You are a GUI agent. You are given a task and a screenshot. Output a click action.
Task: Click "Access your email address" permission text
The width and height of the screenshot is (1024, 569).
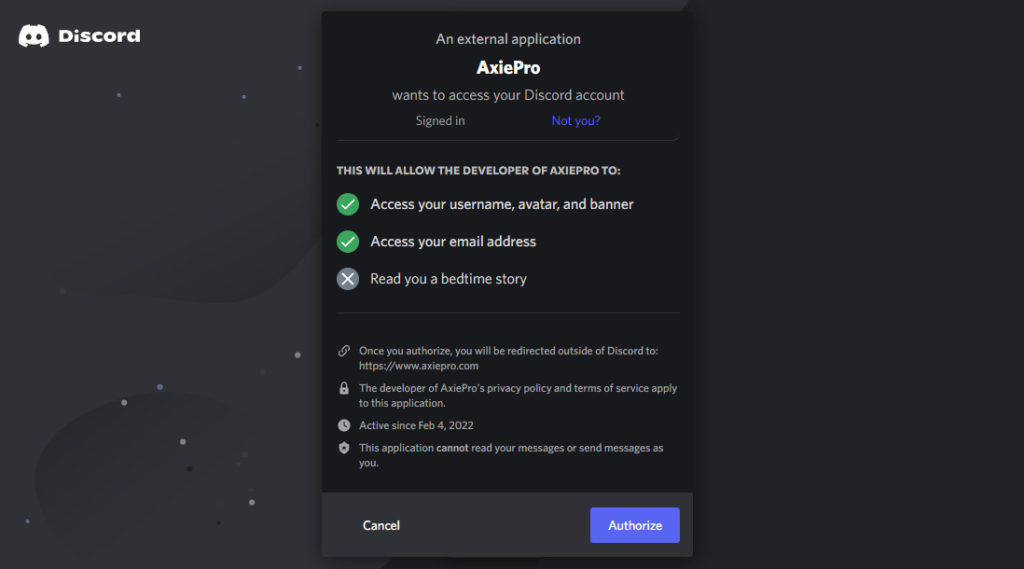[x=453, y=241]
